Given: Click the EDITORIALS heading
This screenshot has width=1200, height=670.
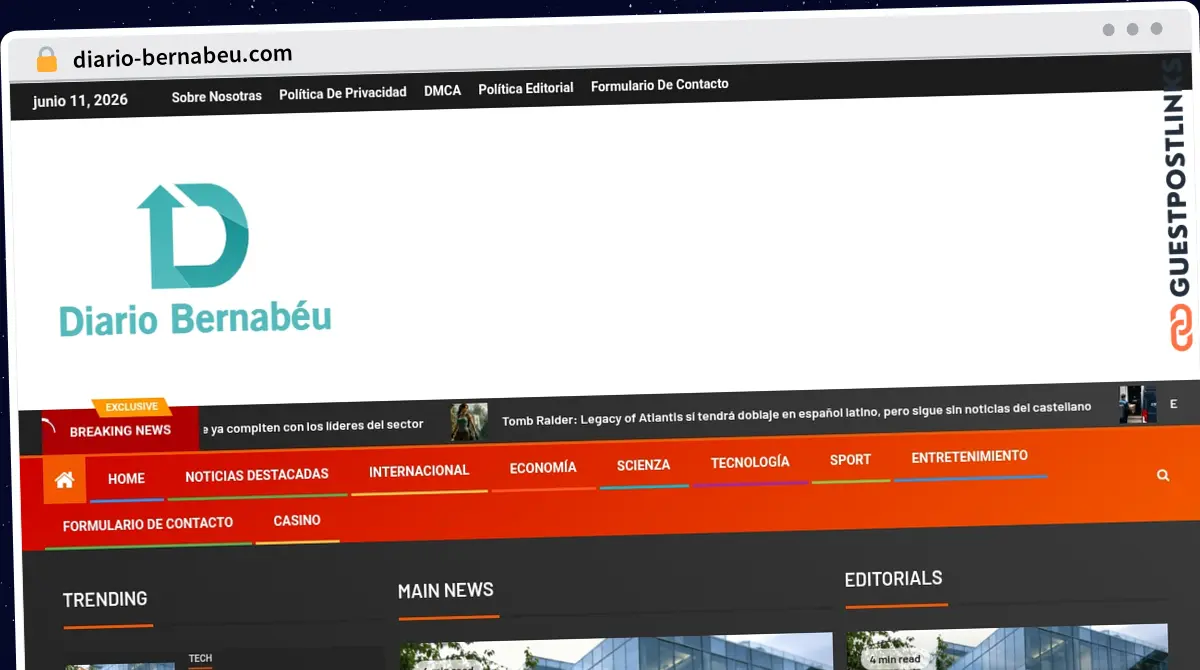Looking at the screenshot, I should point(893,578).
